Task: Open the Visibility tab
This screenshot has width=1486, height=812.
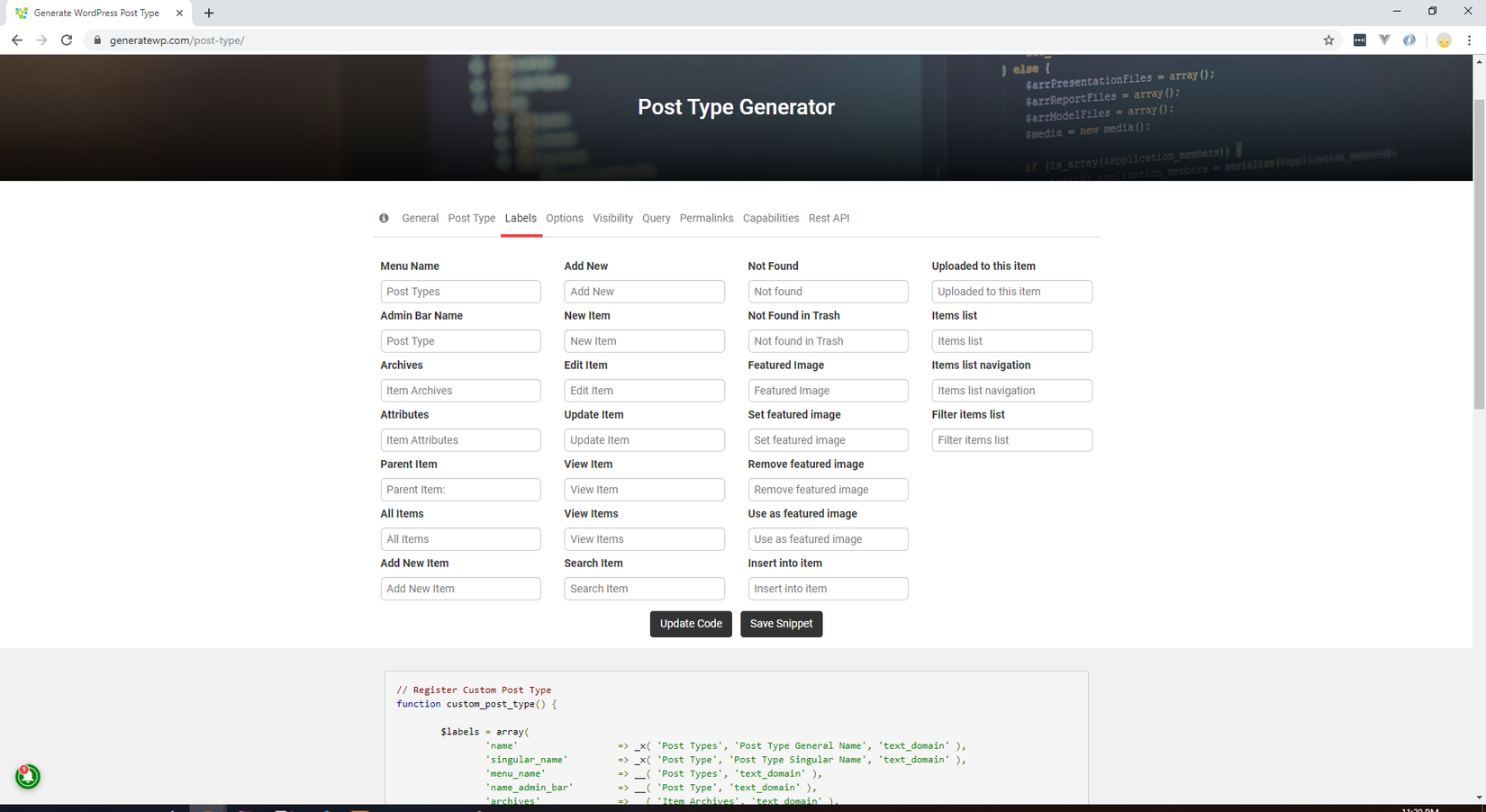Action: click(612, 218)
